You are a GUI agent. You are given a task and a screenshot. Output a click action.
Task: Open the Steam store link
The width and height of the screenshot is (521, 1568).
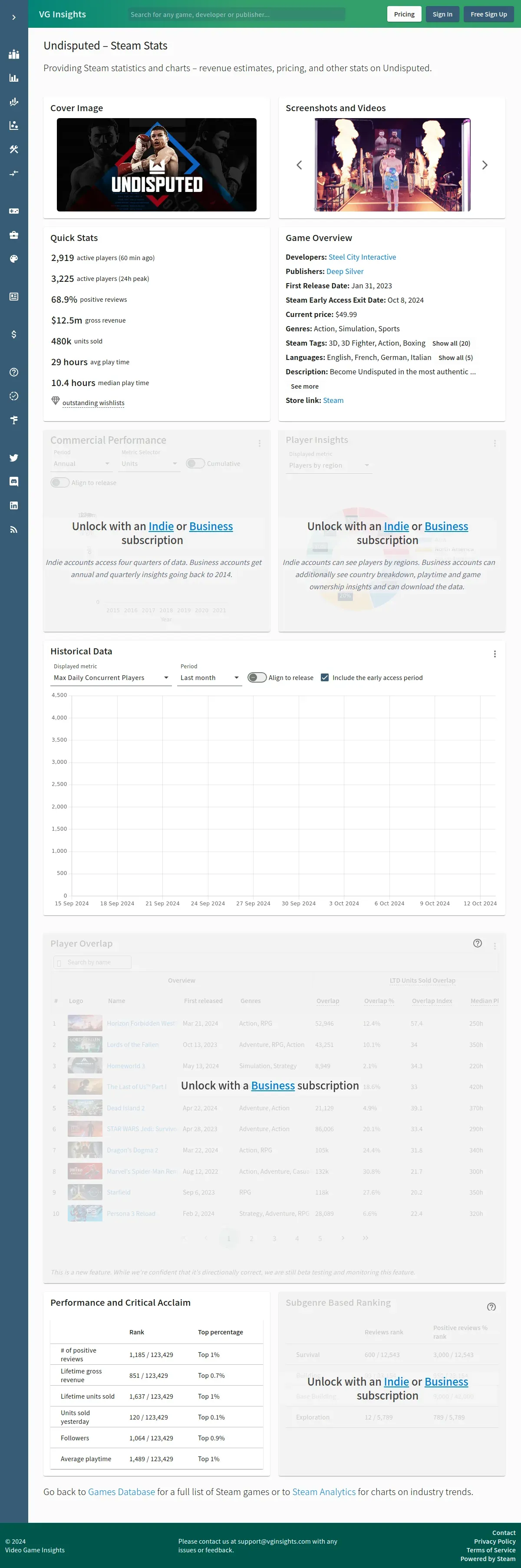[333, 400]
